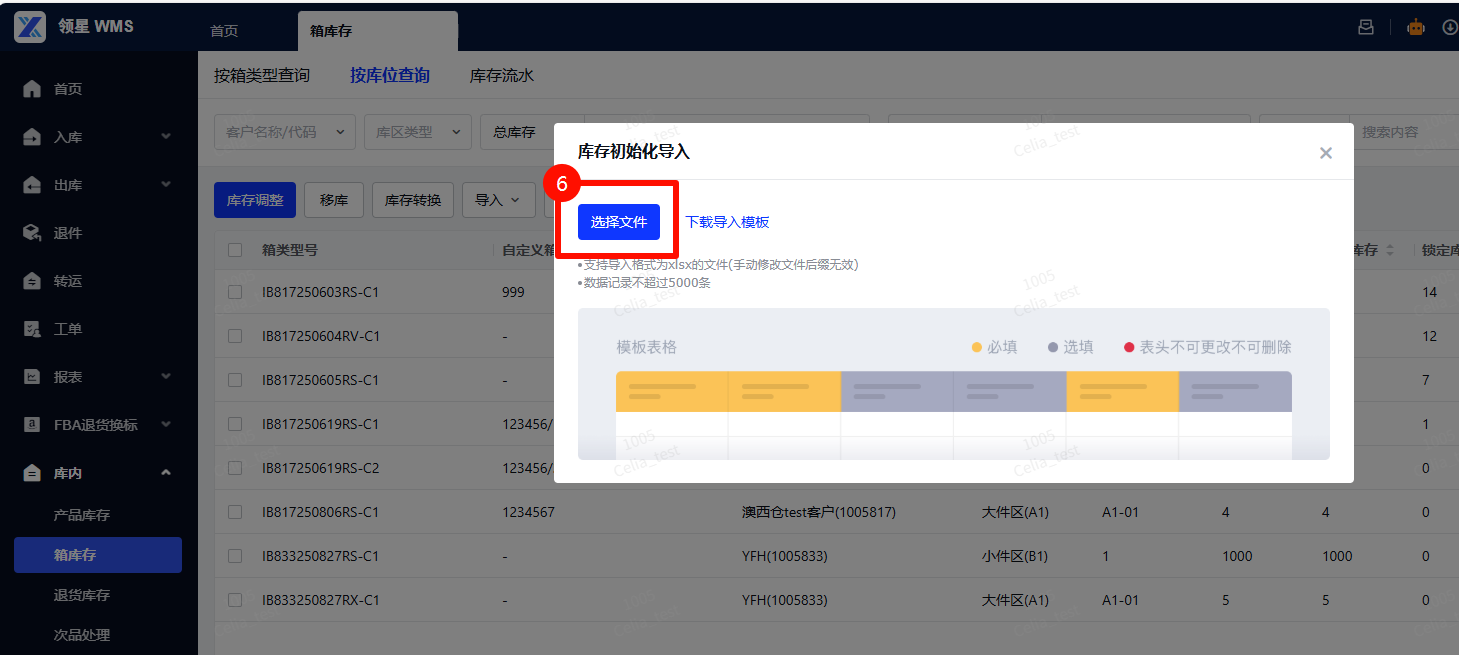Click the 报表 reports sidebar icon
This screenshot has height=655, width=1459.
[32, 377]
